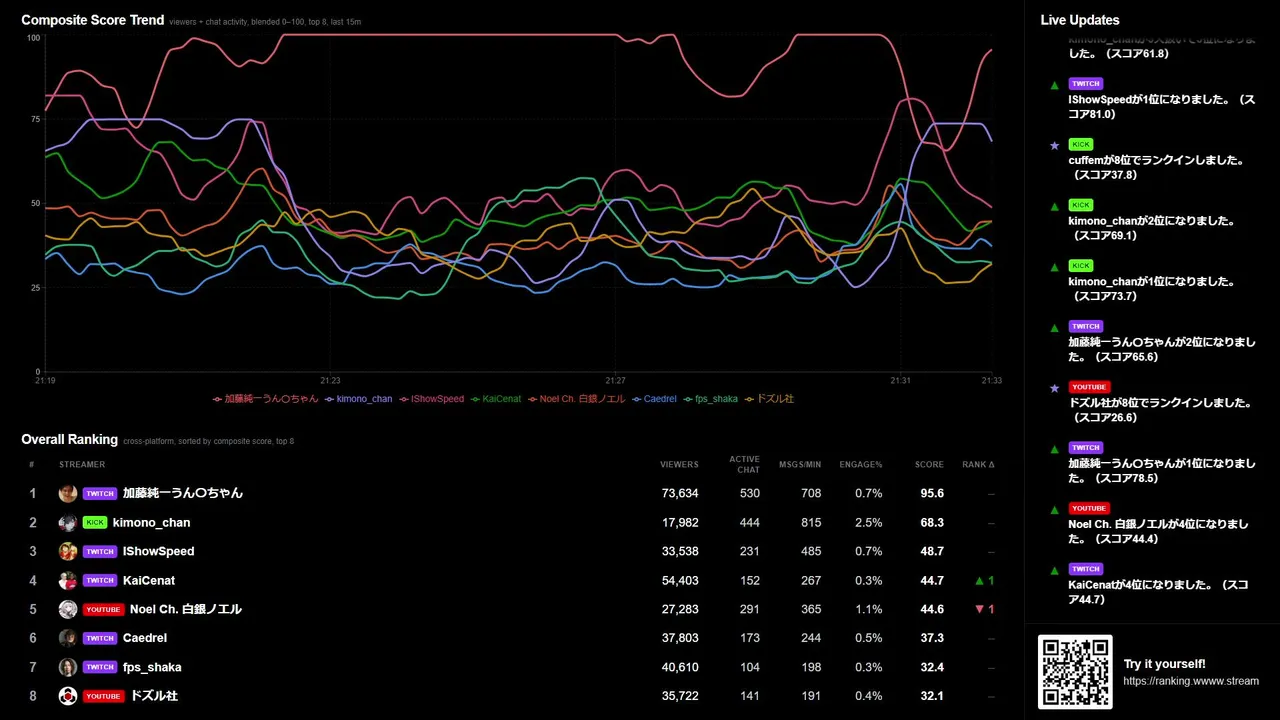Hide the IShowSpeed line via the chart legend

coord(432,399)
